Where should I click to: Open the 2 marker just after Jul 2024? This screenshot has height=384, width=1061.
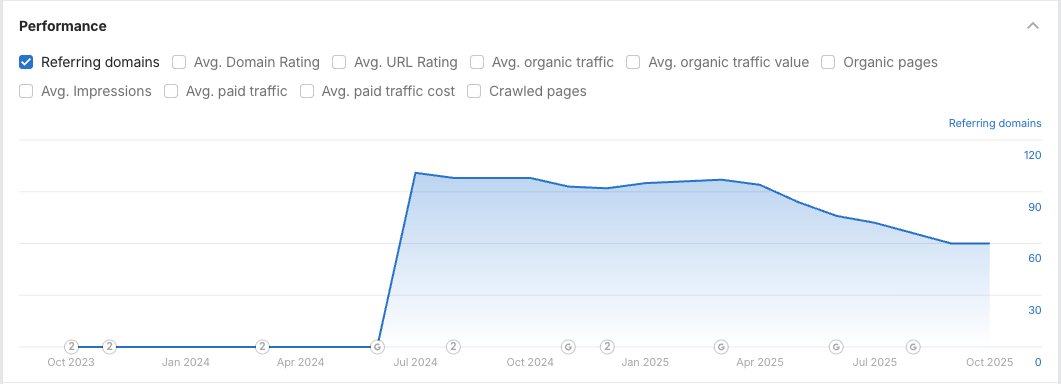(453, 347)
